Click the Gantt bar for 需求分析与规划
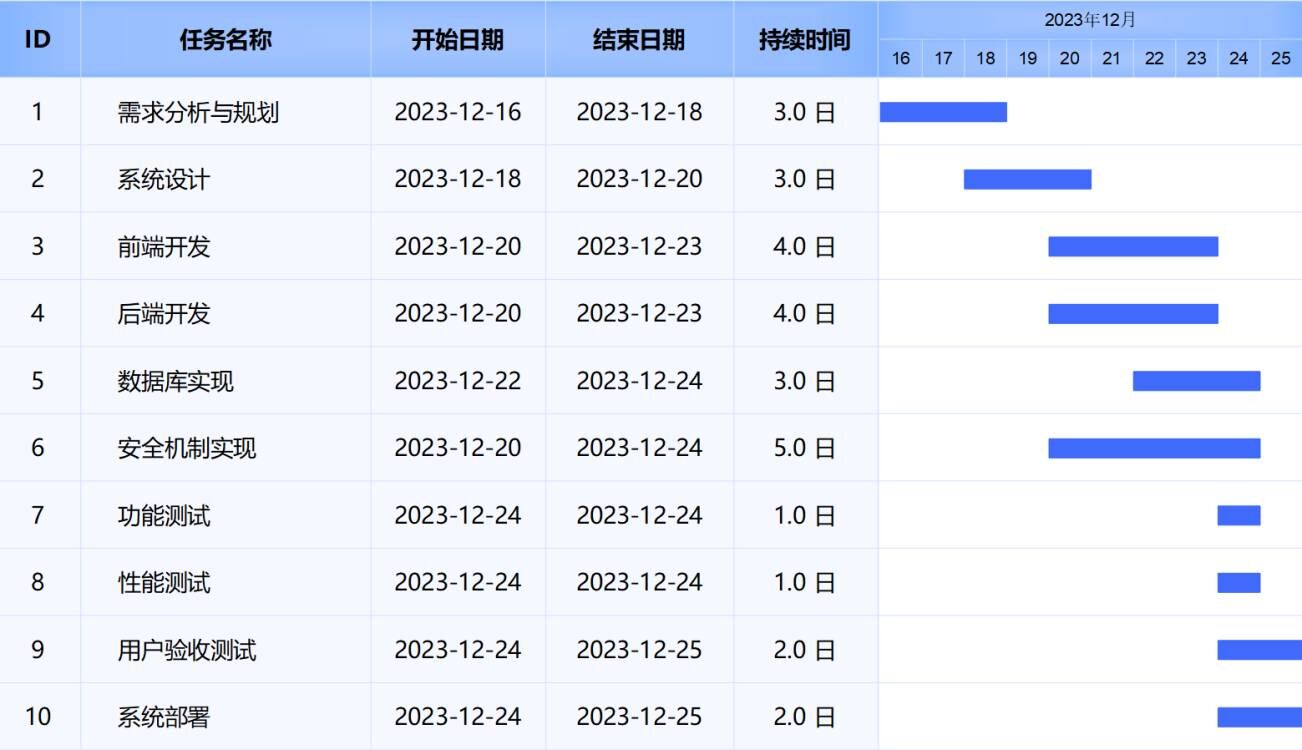This screenshot has height=750, width=1302. (942, 112)
